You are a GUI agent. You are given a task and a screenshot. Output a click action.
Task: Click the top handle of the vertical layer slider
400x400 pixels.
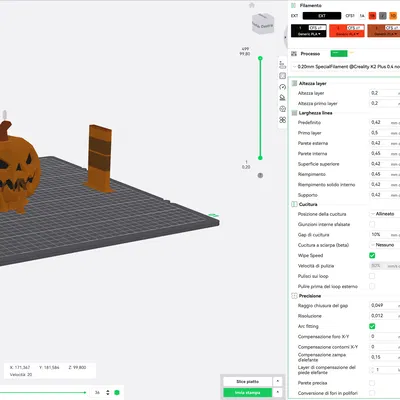[260, 58]
